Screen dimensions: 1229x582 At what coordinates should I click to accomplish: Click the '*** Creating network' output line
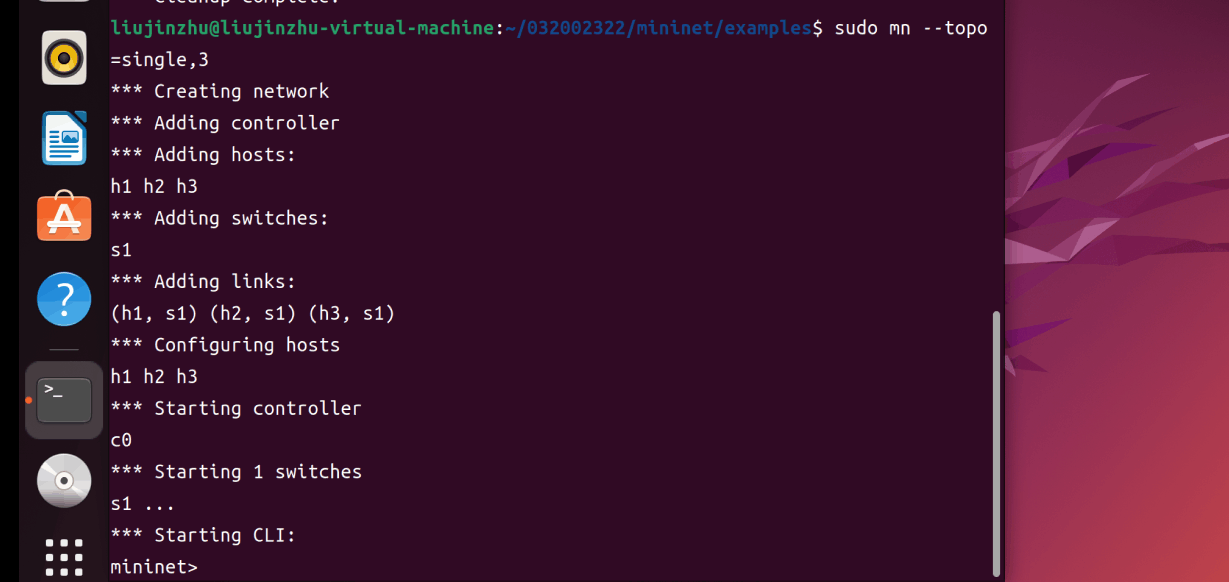click(220, 91)
